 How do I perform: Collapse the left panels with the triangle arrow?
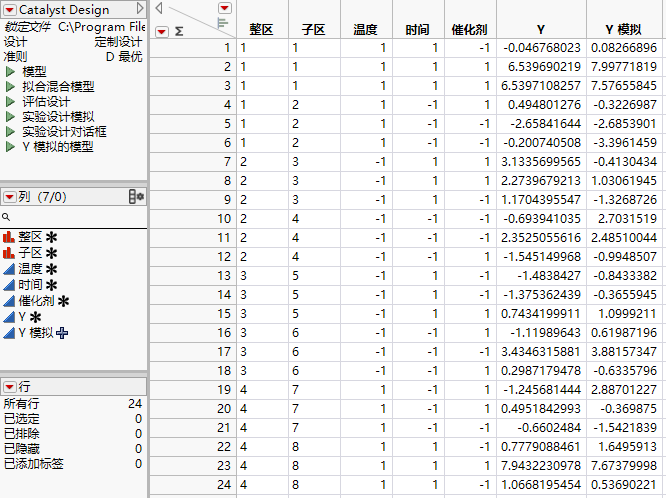[x=159, y=8]
